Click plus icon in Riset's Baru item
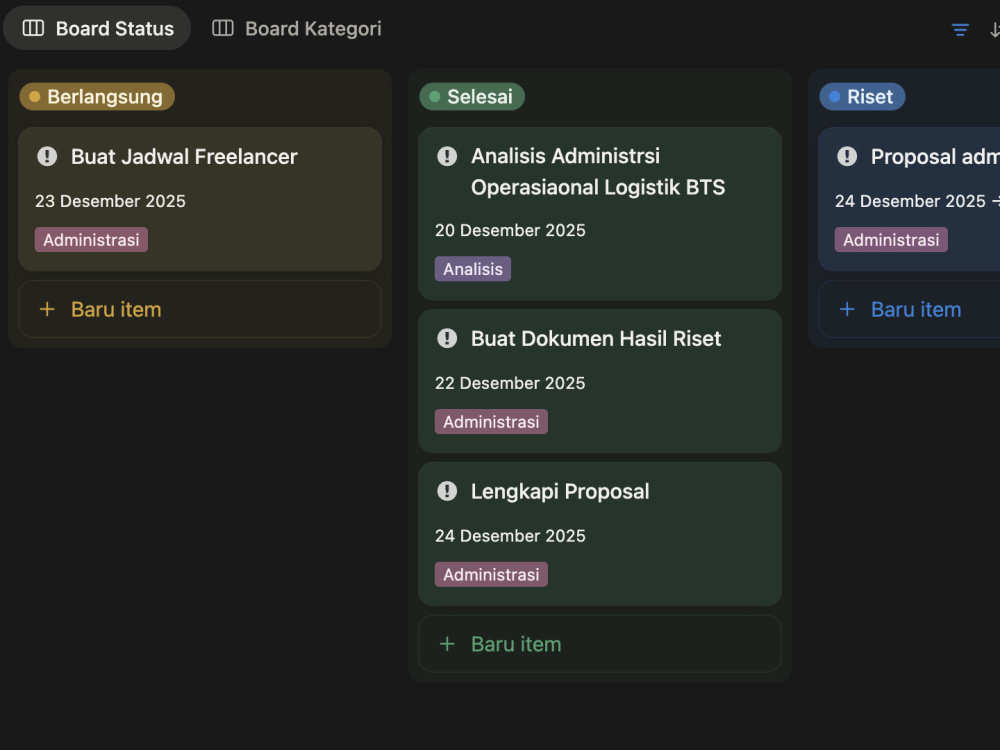Image resolution: width=1000 pixels, height=750 pixels. tap(847, 309)
